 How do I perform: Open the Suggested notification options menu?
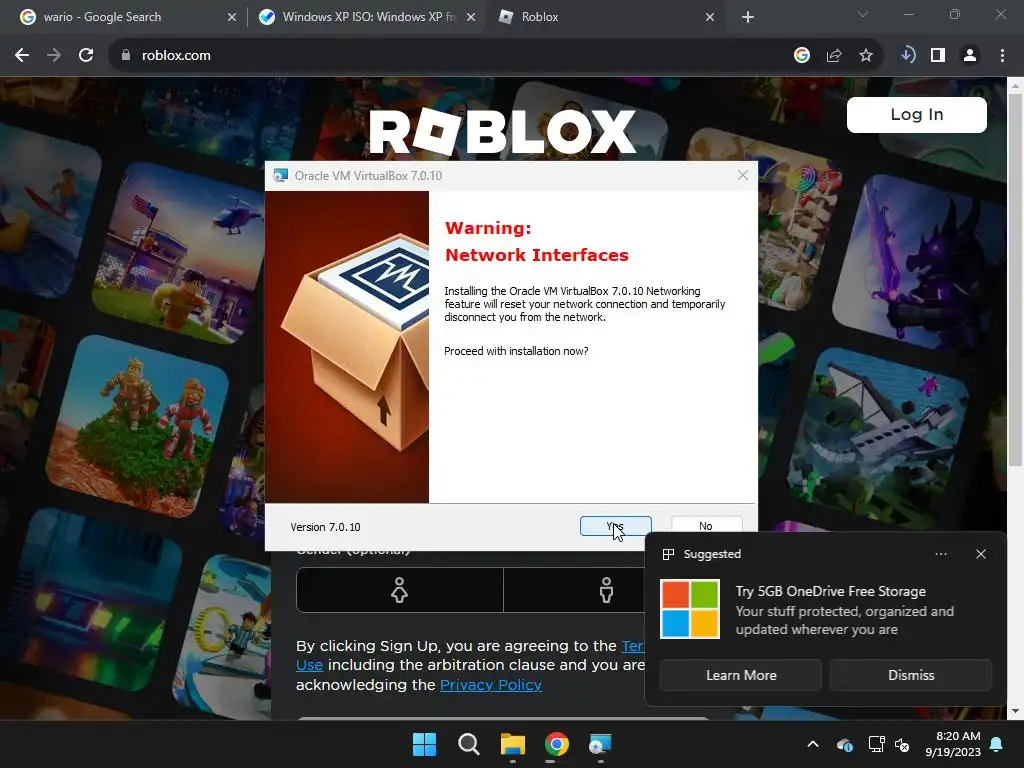[x=940, y=554]
